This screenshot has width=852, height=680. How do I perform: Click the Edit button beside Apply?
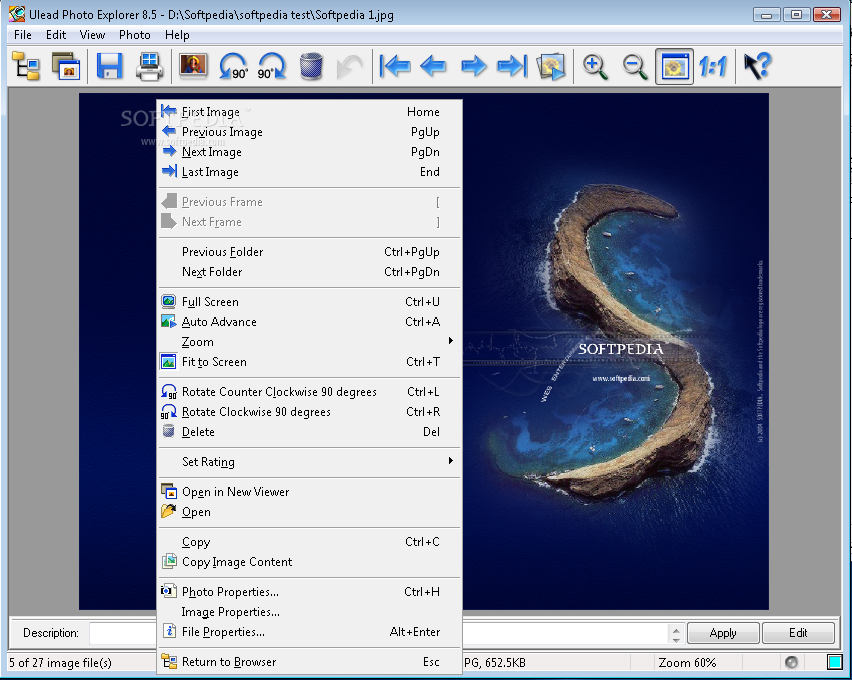coord(798,633)
